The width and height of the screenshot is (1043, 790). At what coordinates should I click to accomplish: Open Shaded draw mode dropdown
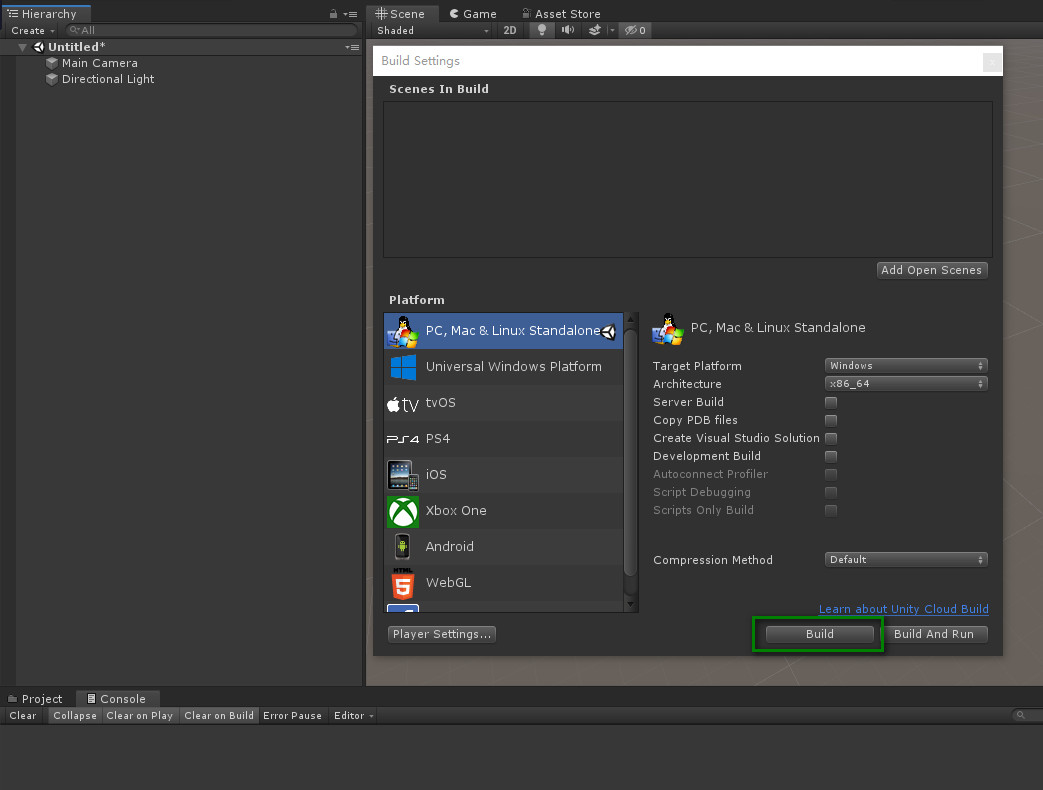(432, 31)
